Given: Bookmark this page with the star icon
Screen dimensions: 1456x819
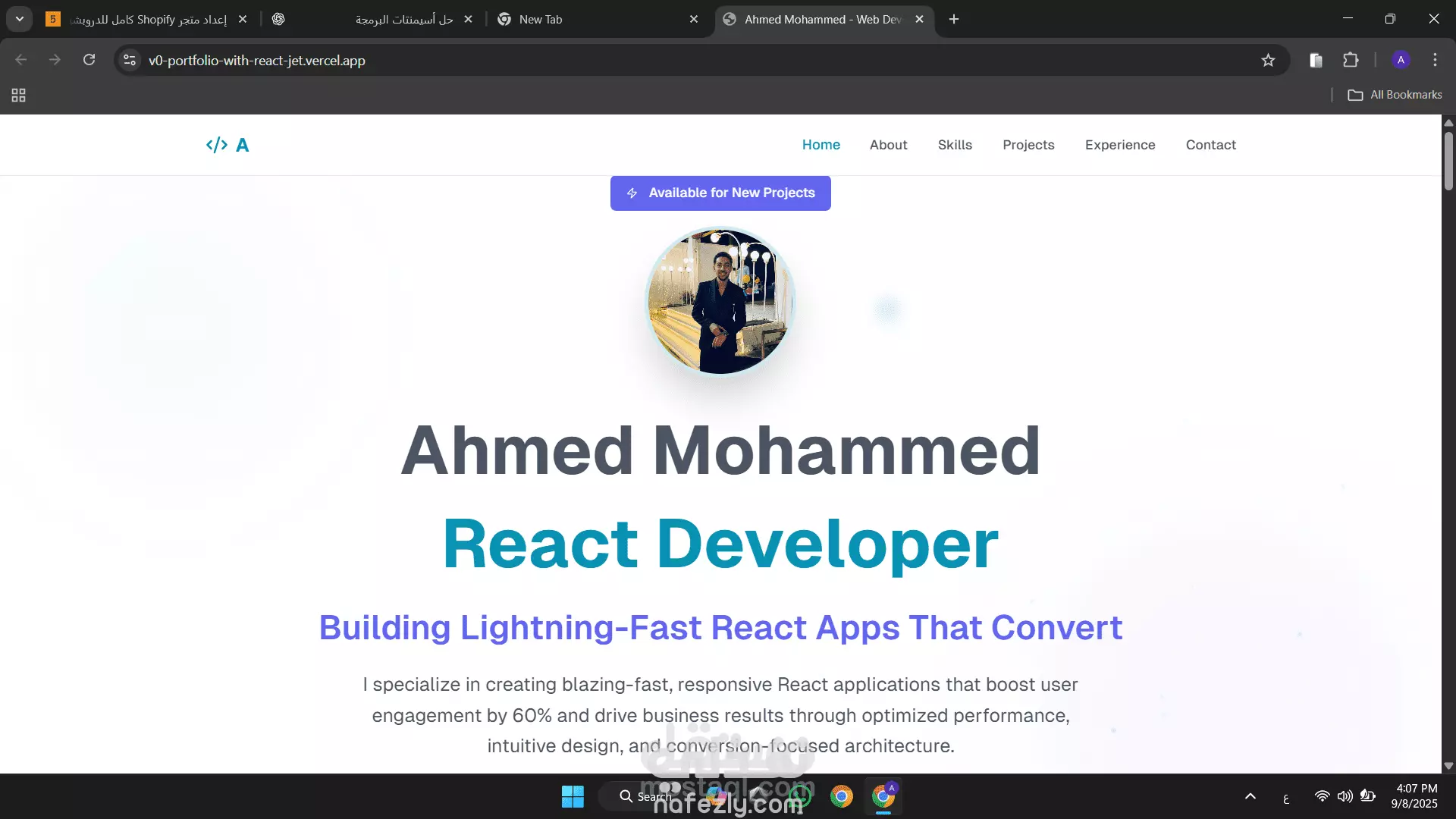Looking at the screenshot, I should (x=1268, y=60).
